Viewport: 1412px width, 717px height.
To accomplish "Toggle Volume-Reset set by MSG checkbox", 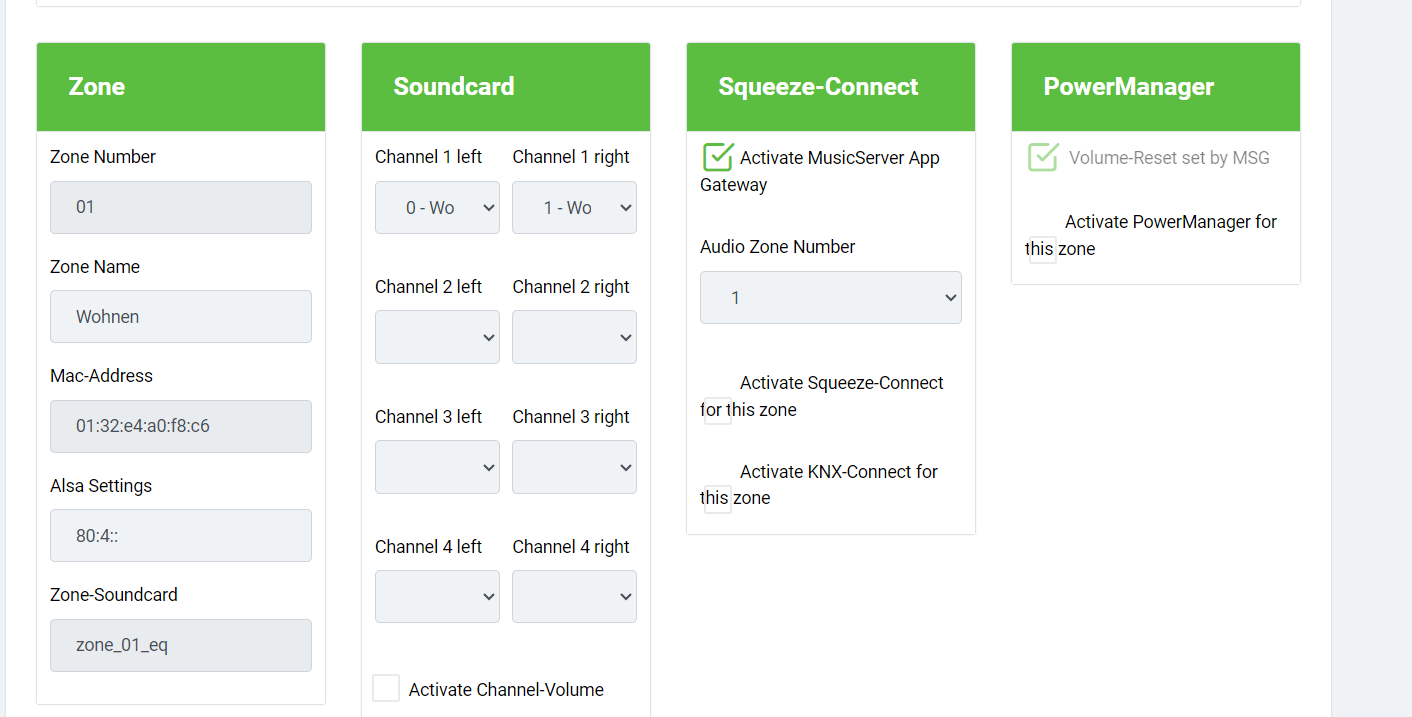I will pyautogui.click(x=1043, y=158).
